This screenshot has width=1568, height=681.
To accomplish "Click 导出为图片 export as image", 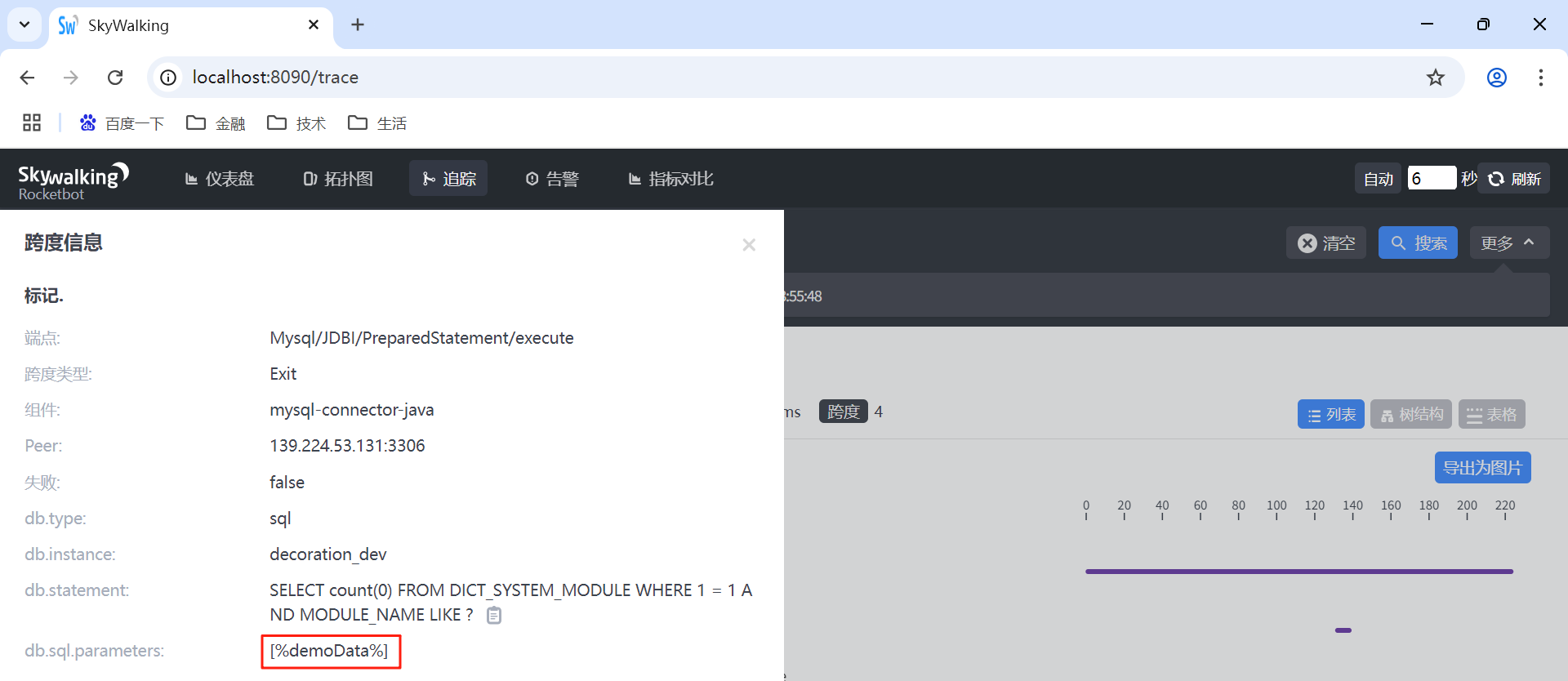I will pos(1483,468).
